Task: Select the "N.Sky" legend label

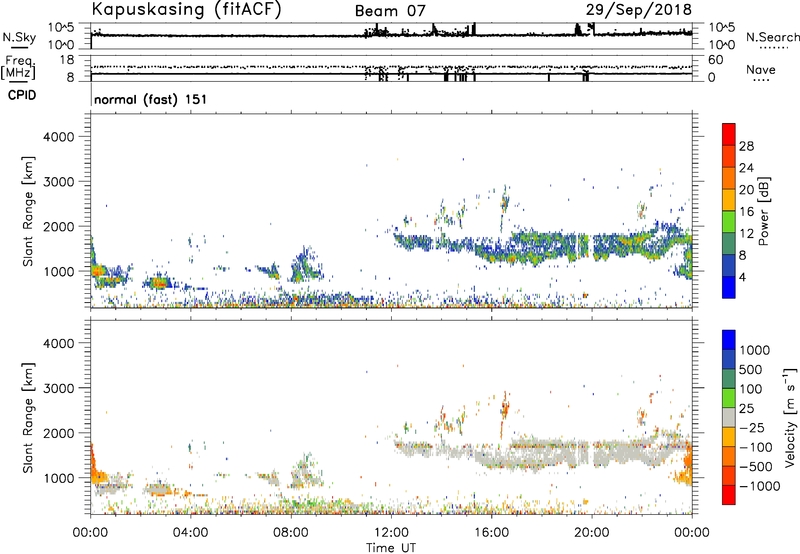Action: coord(19,37)
